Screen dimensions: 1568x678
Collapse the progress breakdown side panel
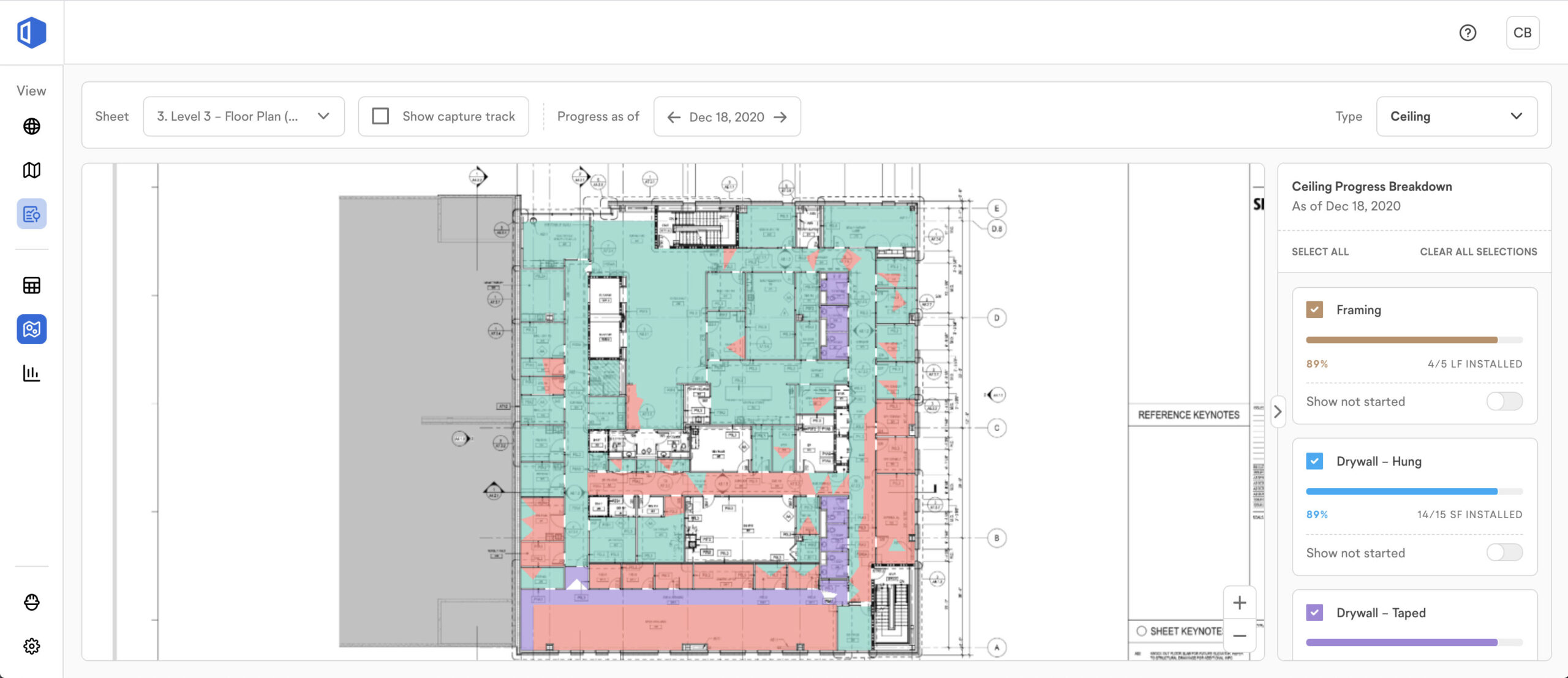tap(1277, 412)
